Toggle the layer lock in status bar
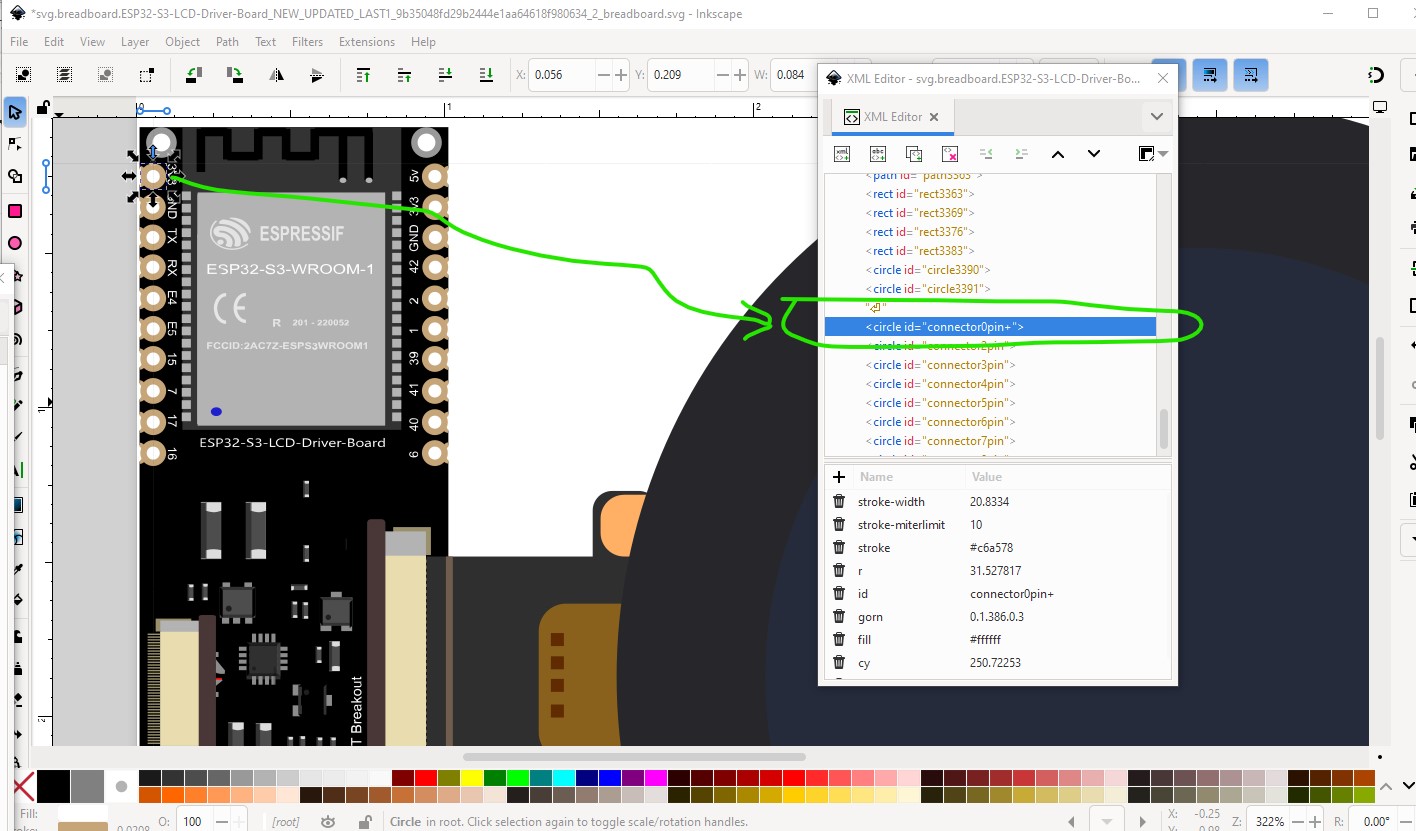Viewport: 1416px width, 831px height. point(366,822)
